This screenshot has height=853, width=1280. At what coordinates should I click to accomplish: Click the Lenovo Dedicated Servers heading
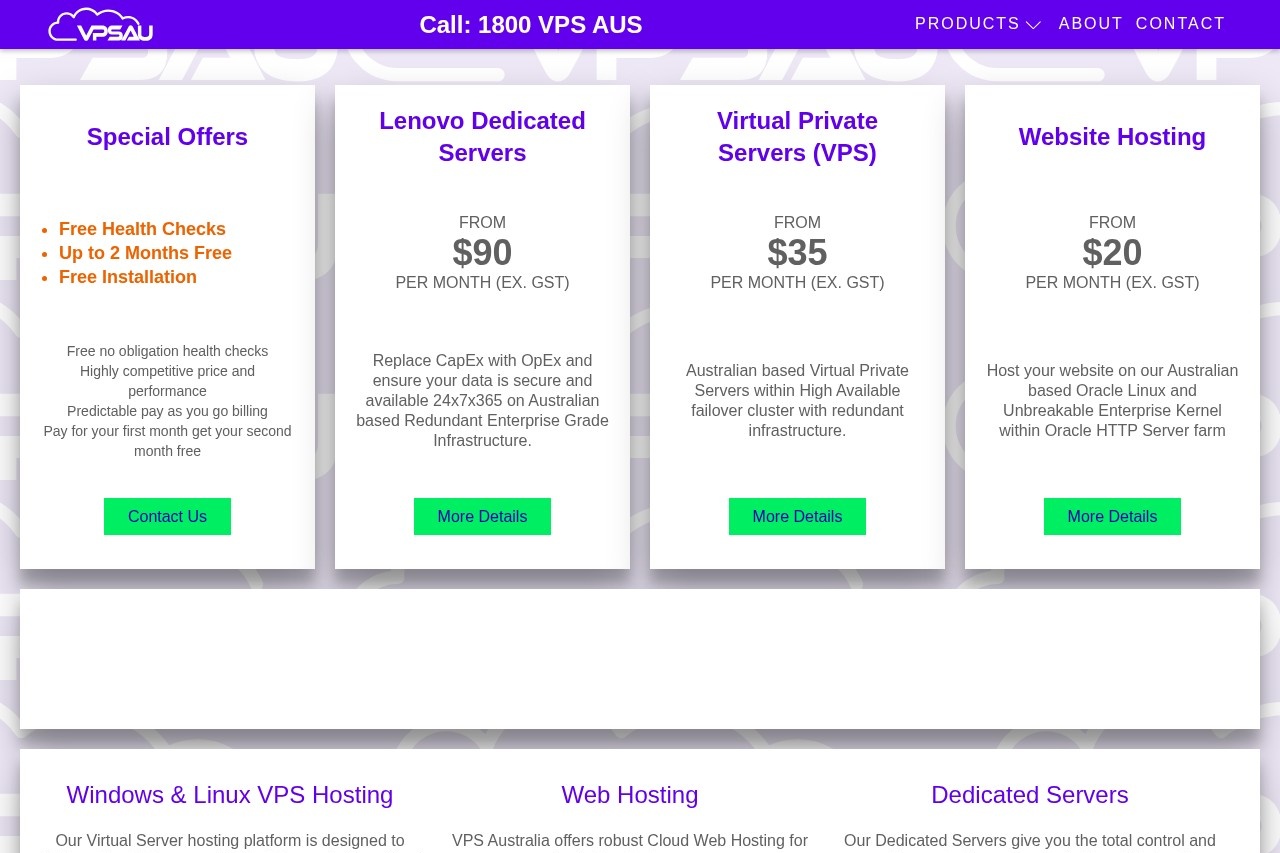click(482, 137)
